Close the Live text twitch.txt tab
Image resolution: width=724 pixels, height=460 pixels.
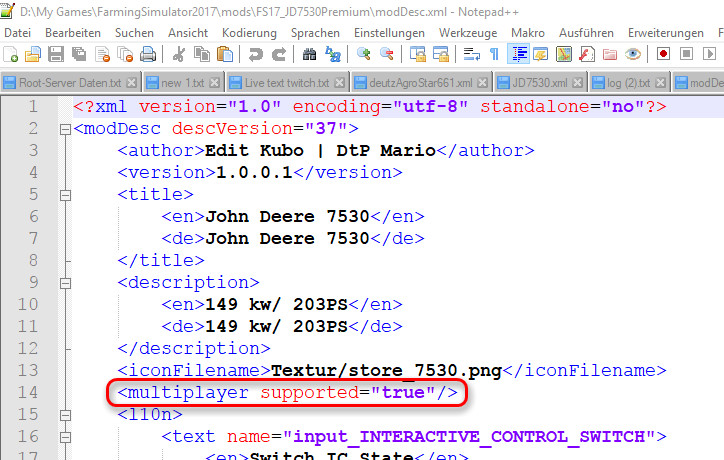click(x=339, y=83)
